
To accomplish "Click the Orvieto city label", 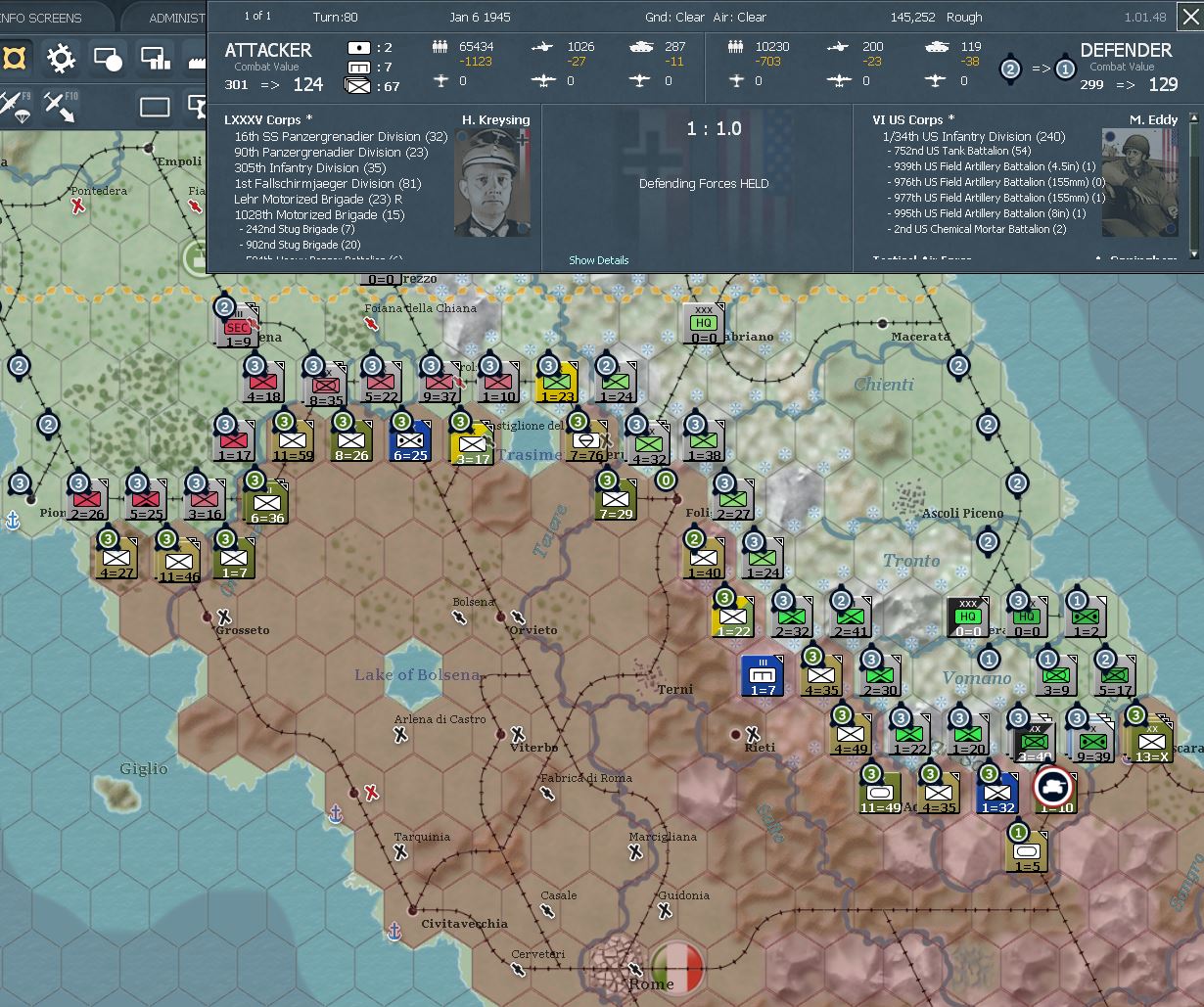I will (x=533, y=630).
